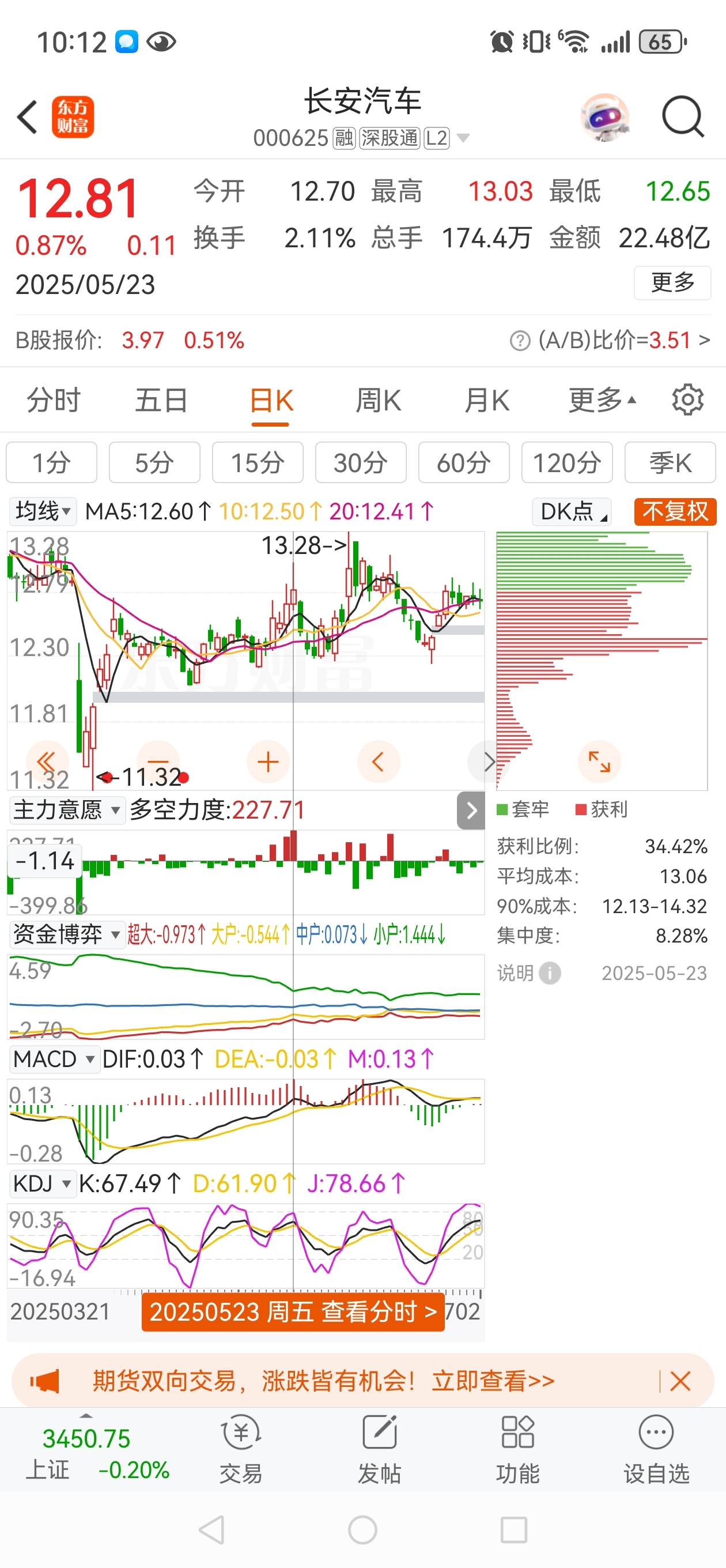Open 20250523 周五 查看分时 button
Viewport: 726px width, 1568px height.
(293, 1313)
